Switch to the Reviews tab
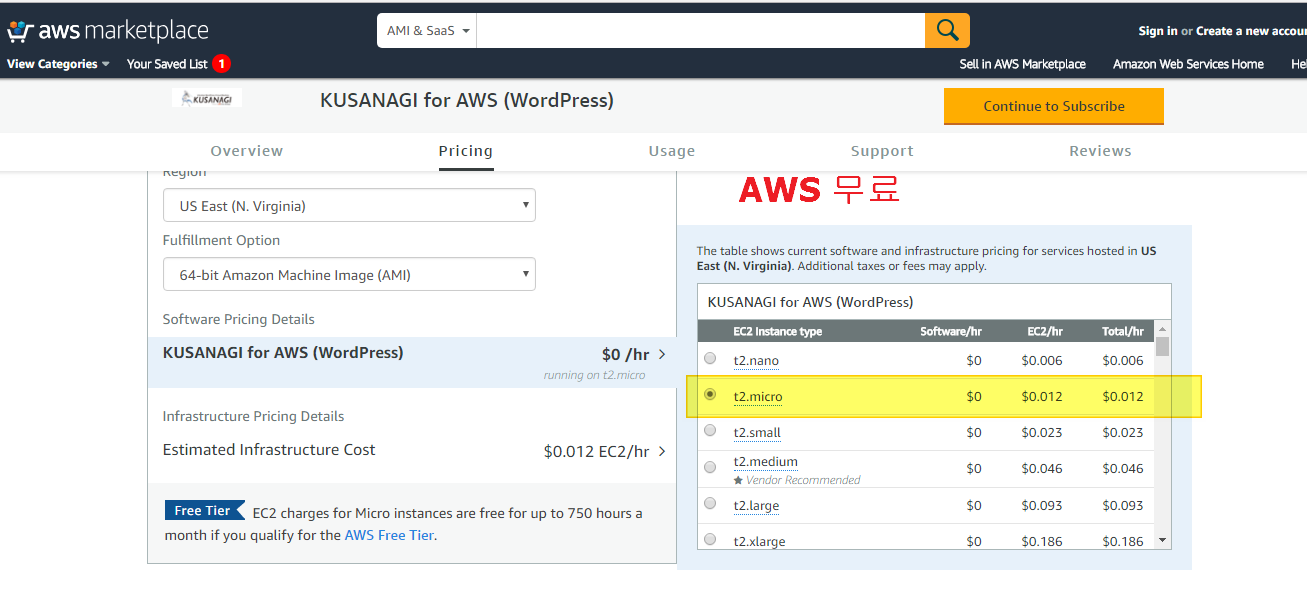Image resolution: width=1307 pixels, height=604 pixels. 1100,151
